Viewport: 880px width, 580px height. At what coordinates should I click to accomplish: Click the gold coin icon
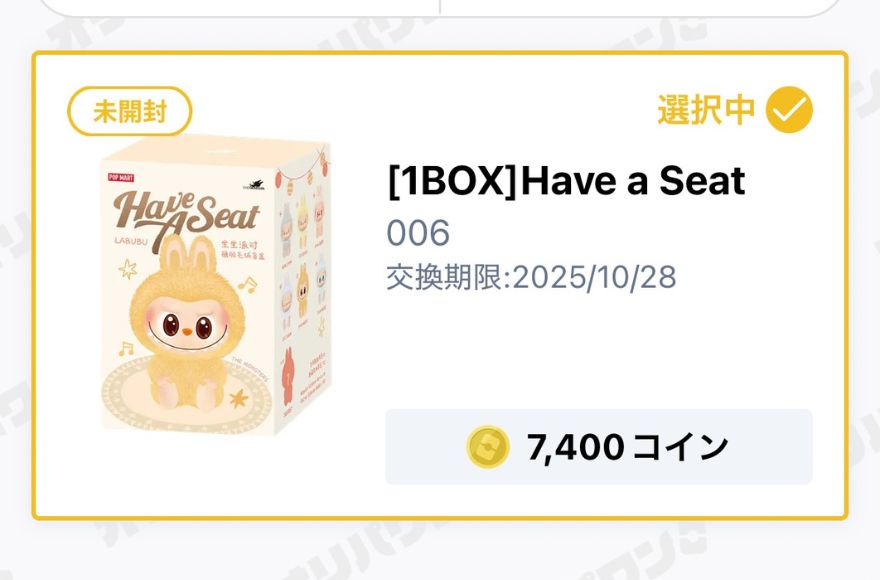point(488,447)
